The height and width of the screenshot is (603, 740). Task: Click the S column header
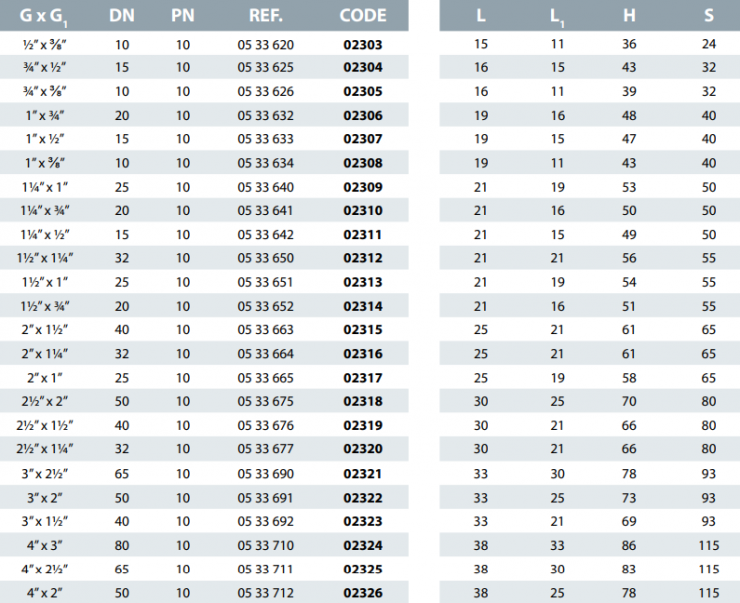click(x=708, y=16)
